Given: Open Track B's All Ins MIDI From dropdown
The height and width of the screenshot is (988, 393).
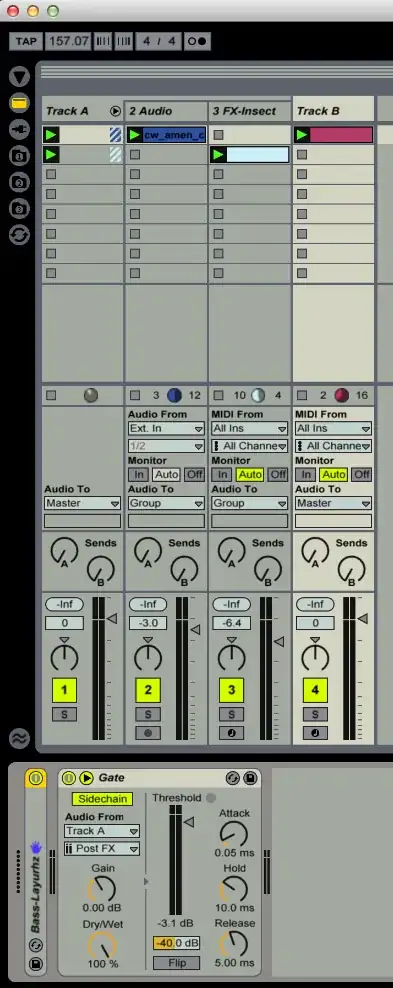Looking at the screenshot, I should coord(333,428).
